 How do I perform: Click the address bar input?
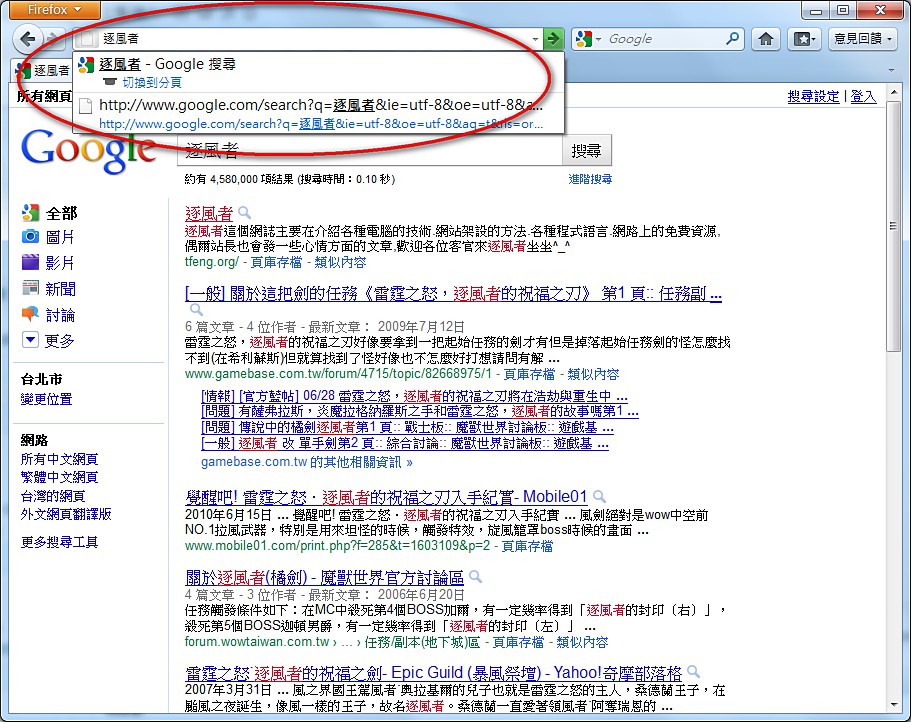pos(314,39)
